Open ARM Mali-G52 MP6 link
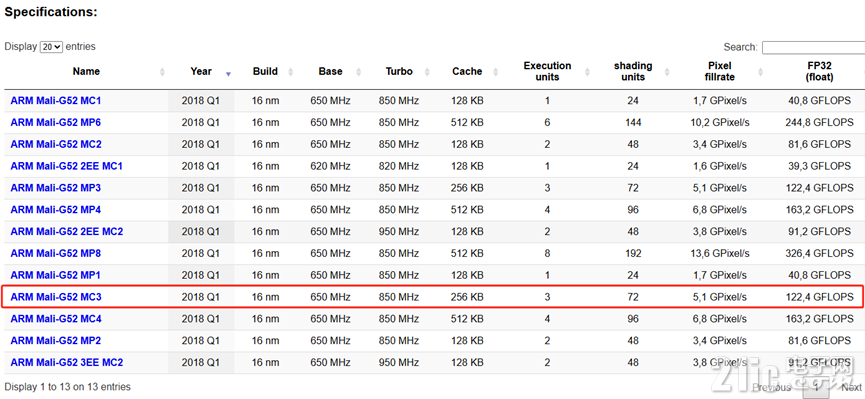 tap(56, 123)
